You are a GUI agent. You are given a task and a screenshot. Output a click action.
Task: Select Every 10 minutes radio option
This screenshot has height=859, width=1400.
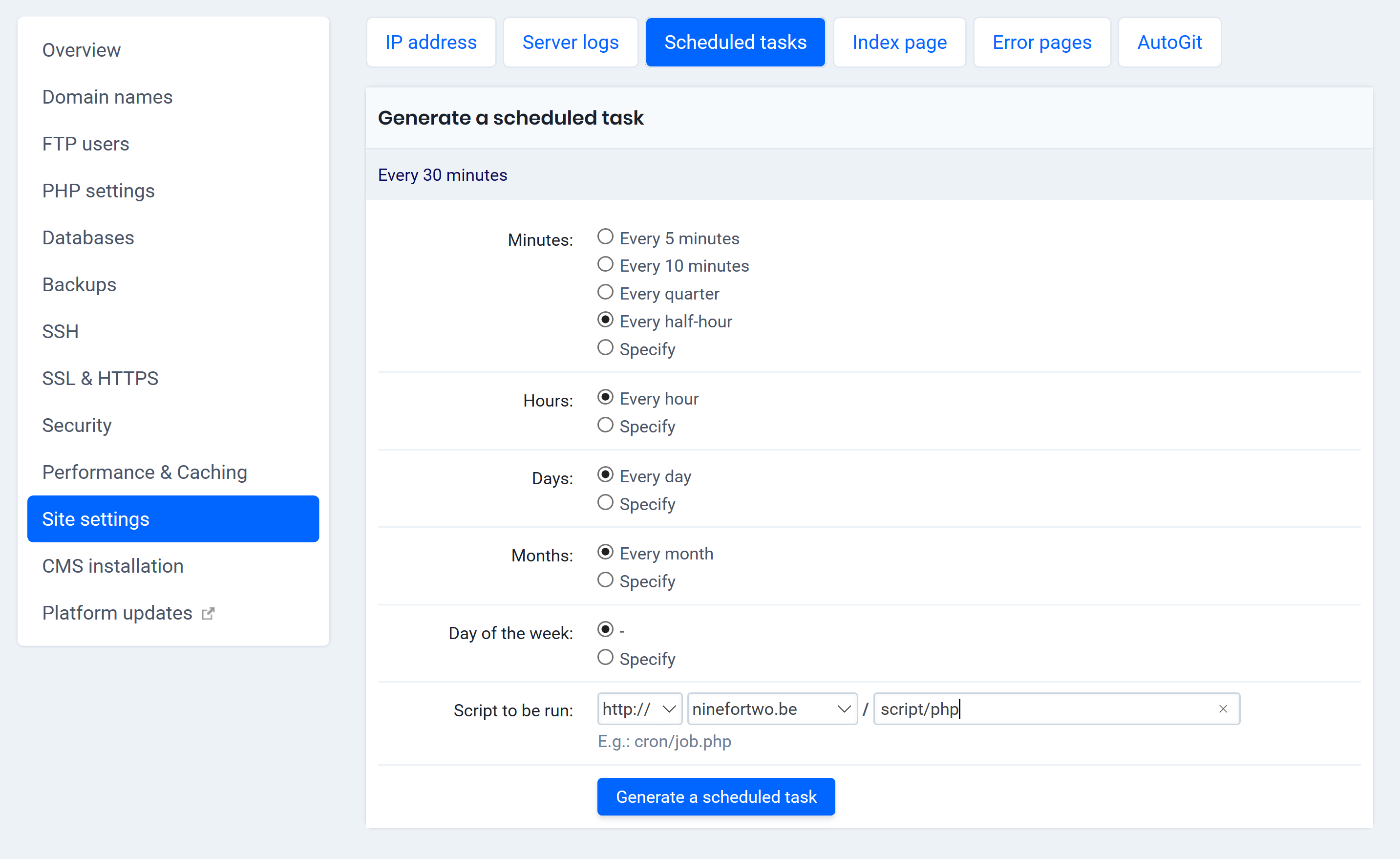tap(605, 264)
